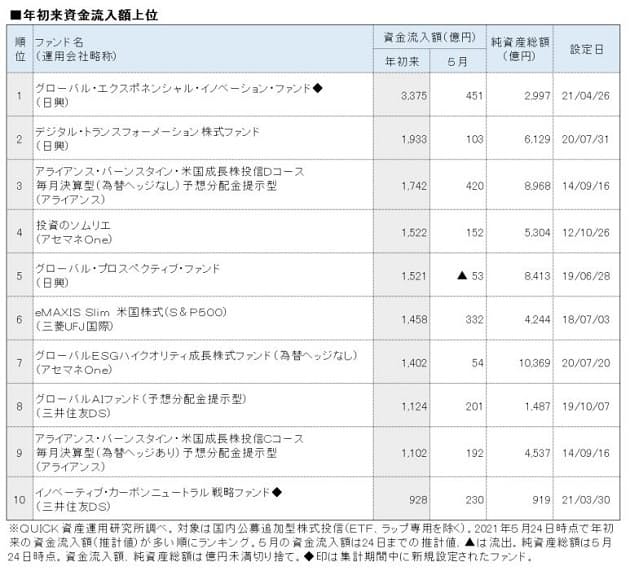The width and height of the screenshot is (630, 584).
Task: Click the ※QUICK資産運用研究所調べ footnote
Action: (310, 543)
